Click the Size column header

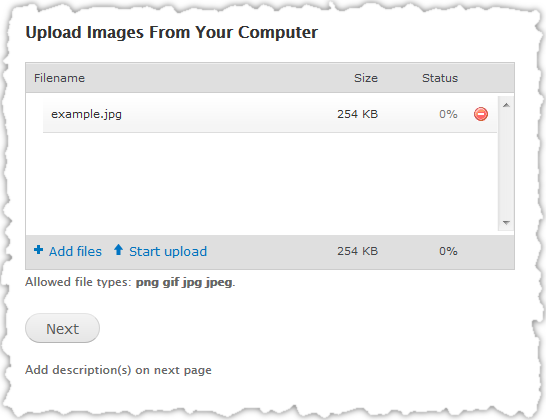tap(366, 78)
